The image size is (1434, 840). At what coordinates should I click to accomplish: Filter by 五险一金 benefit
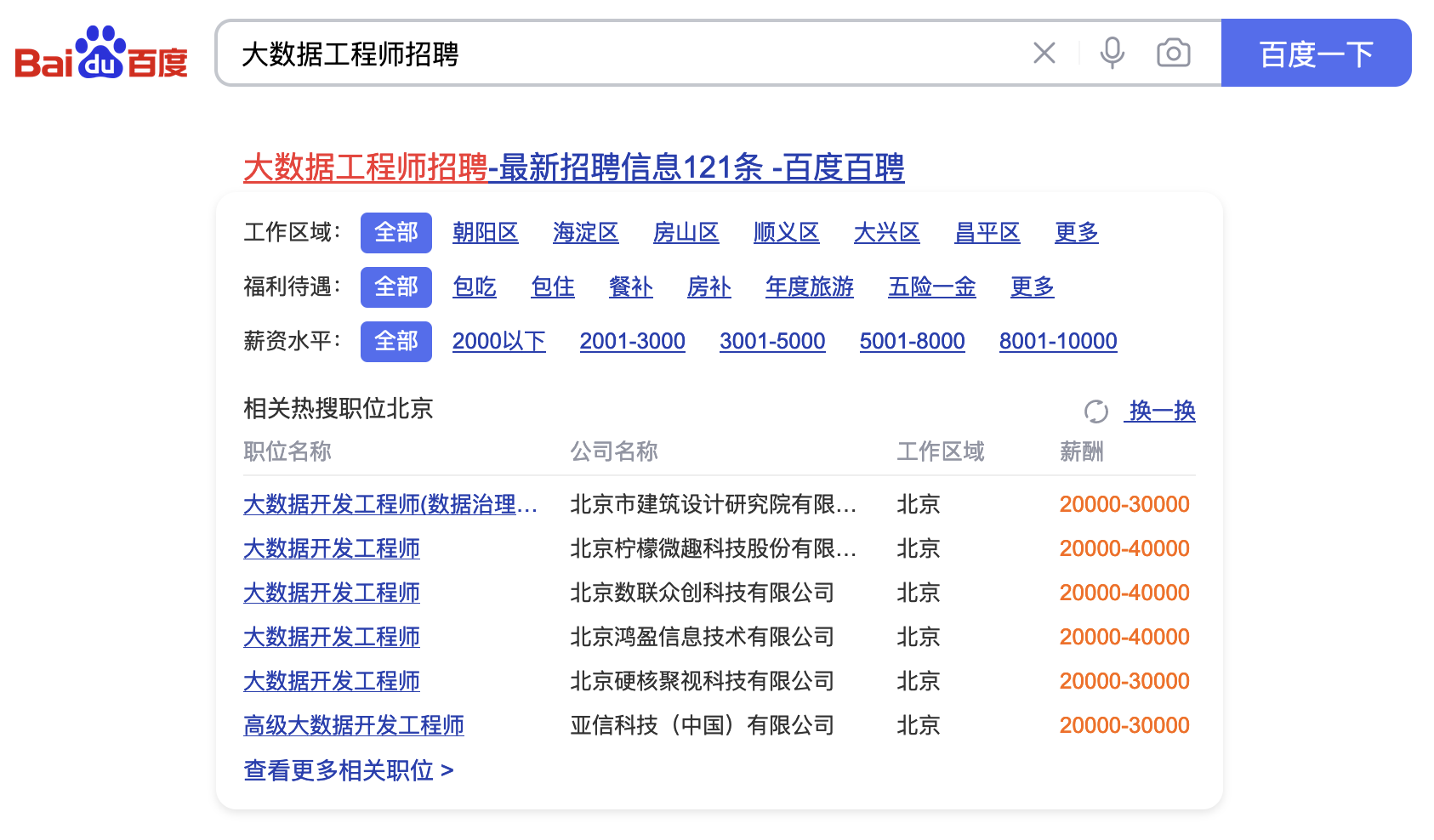(931, 287)
